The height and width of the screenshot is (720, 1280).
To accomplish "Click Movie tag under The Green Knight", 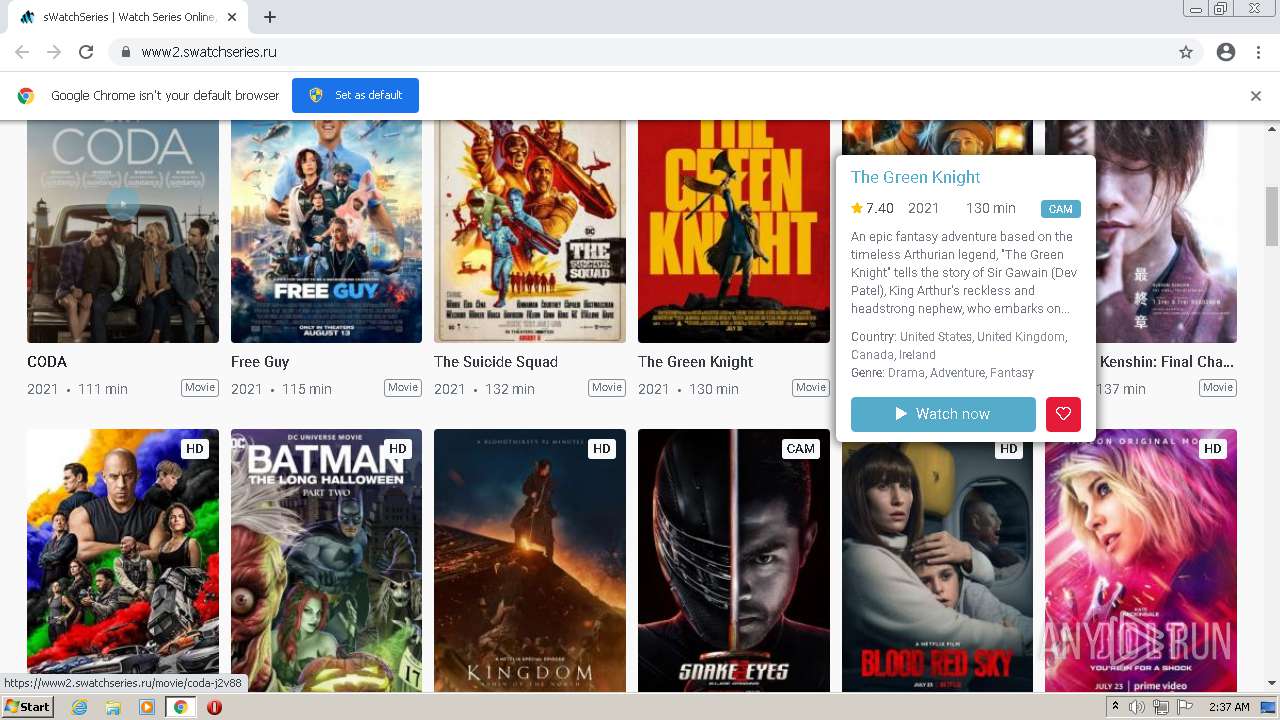I will (x=811, y=388).
